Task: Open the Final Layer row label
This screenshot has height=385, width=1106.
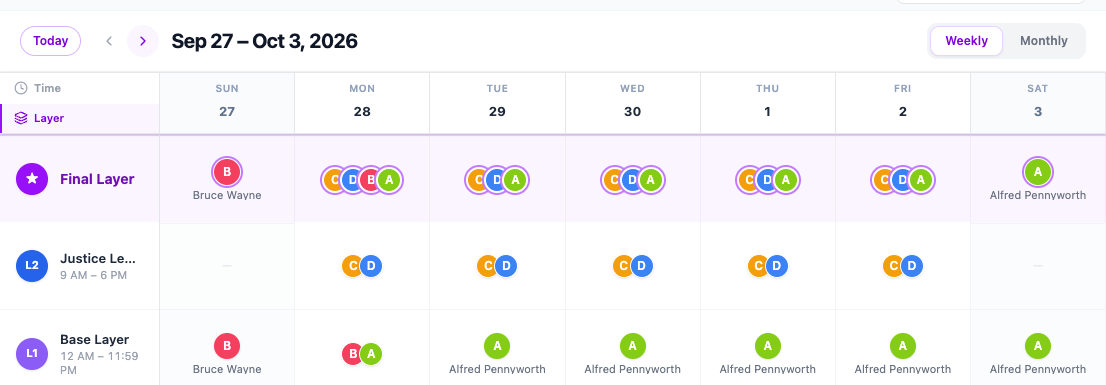Action: (97, 179)
